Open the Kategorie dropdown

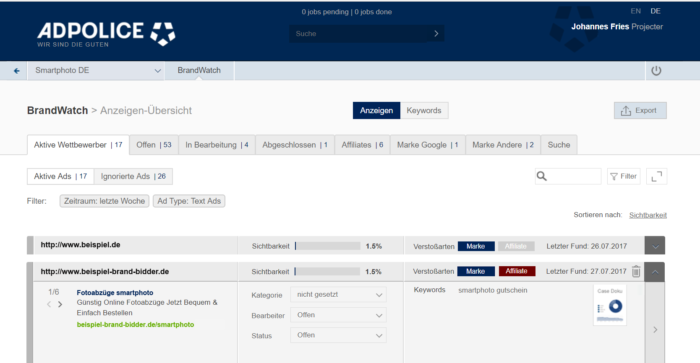tap(338, 295)
